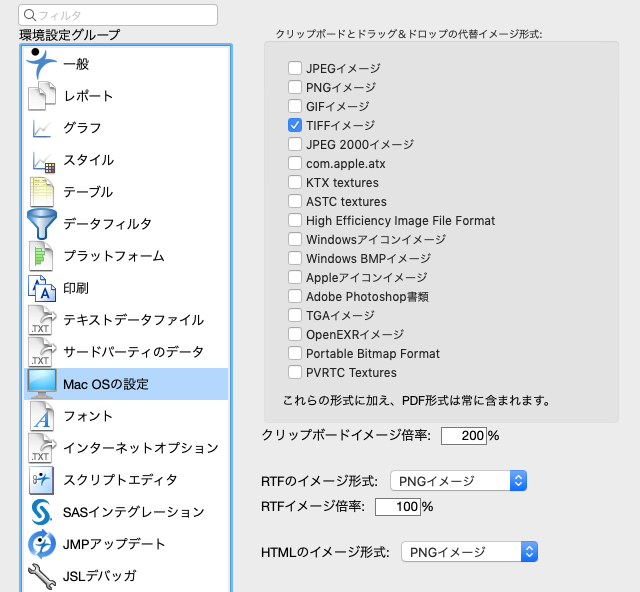The image size is (640, 592).
Task: Select the 一般 preferences icon
Action: [41, 64]
